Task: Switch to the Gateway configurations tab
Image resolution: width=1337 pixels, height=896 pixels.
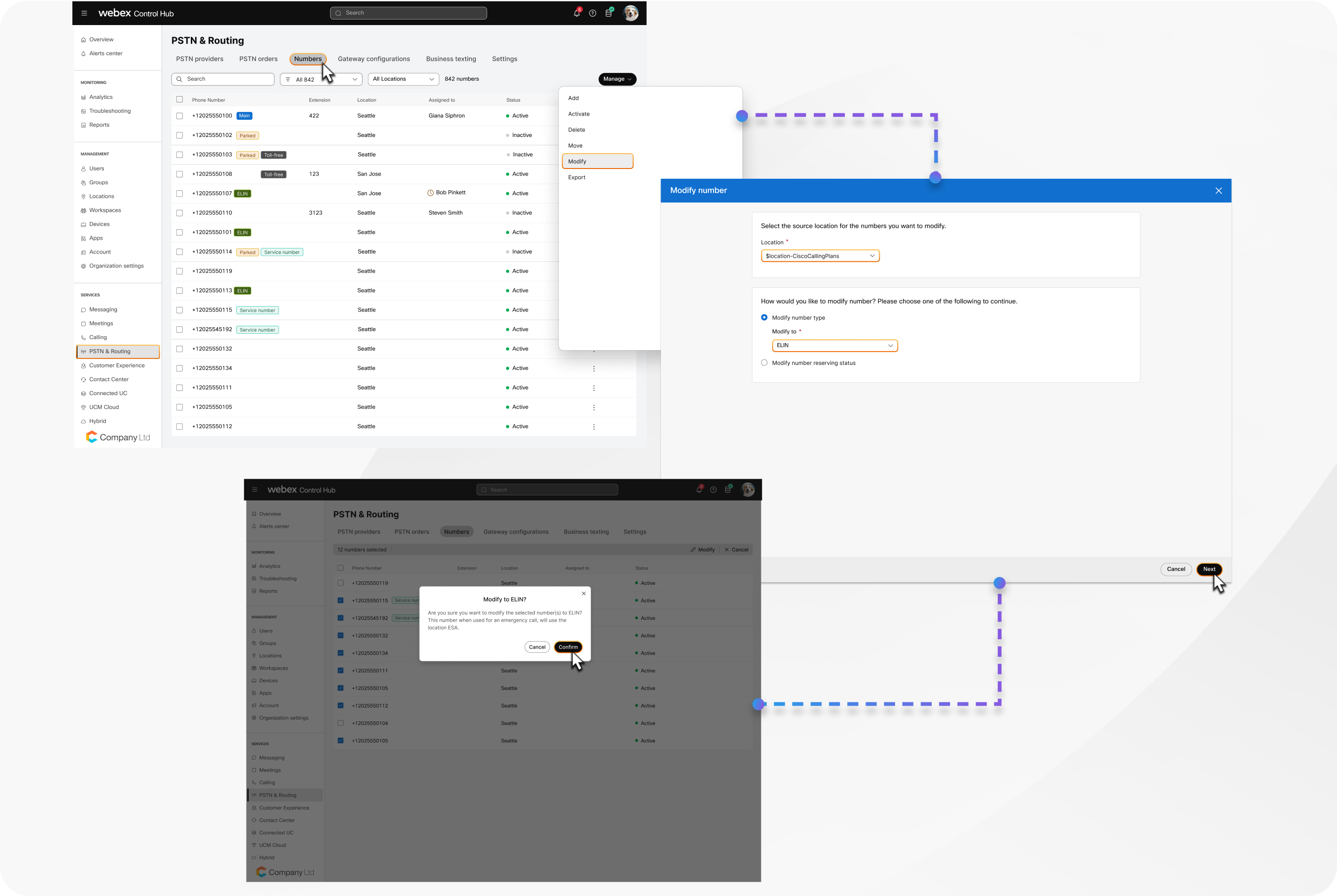Action: pos(374,59)
